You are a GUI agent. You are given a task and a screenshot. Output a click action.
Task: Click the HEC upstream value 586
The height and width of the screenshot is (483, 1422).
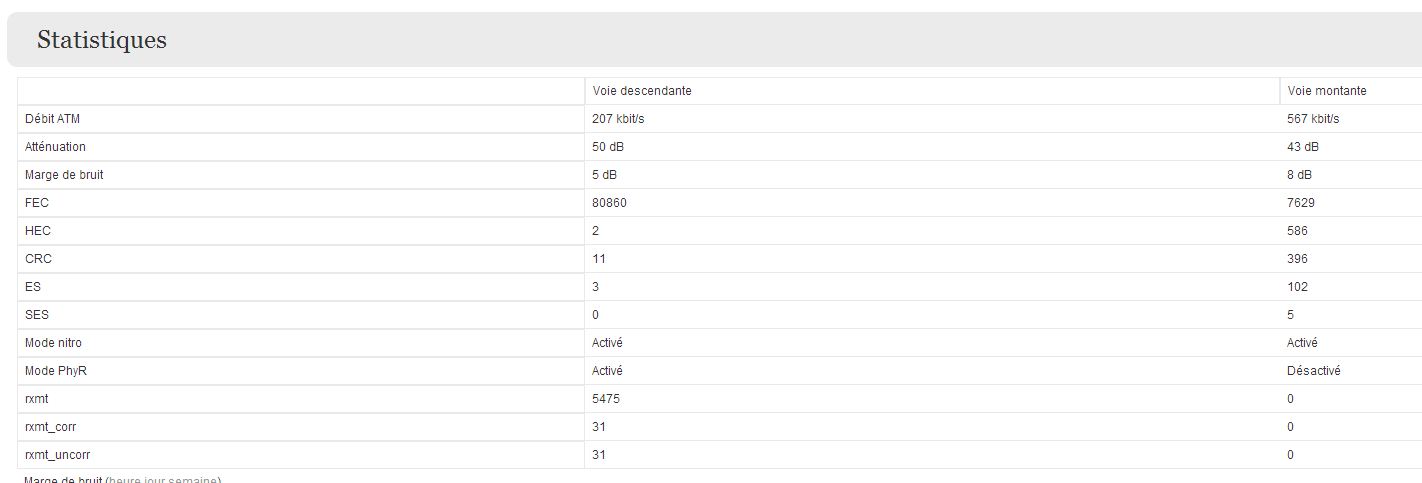click(1297, 231)
